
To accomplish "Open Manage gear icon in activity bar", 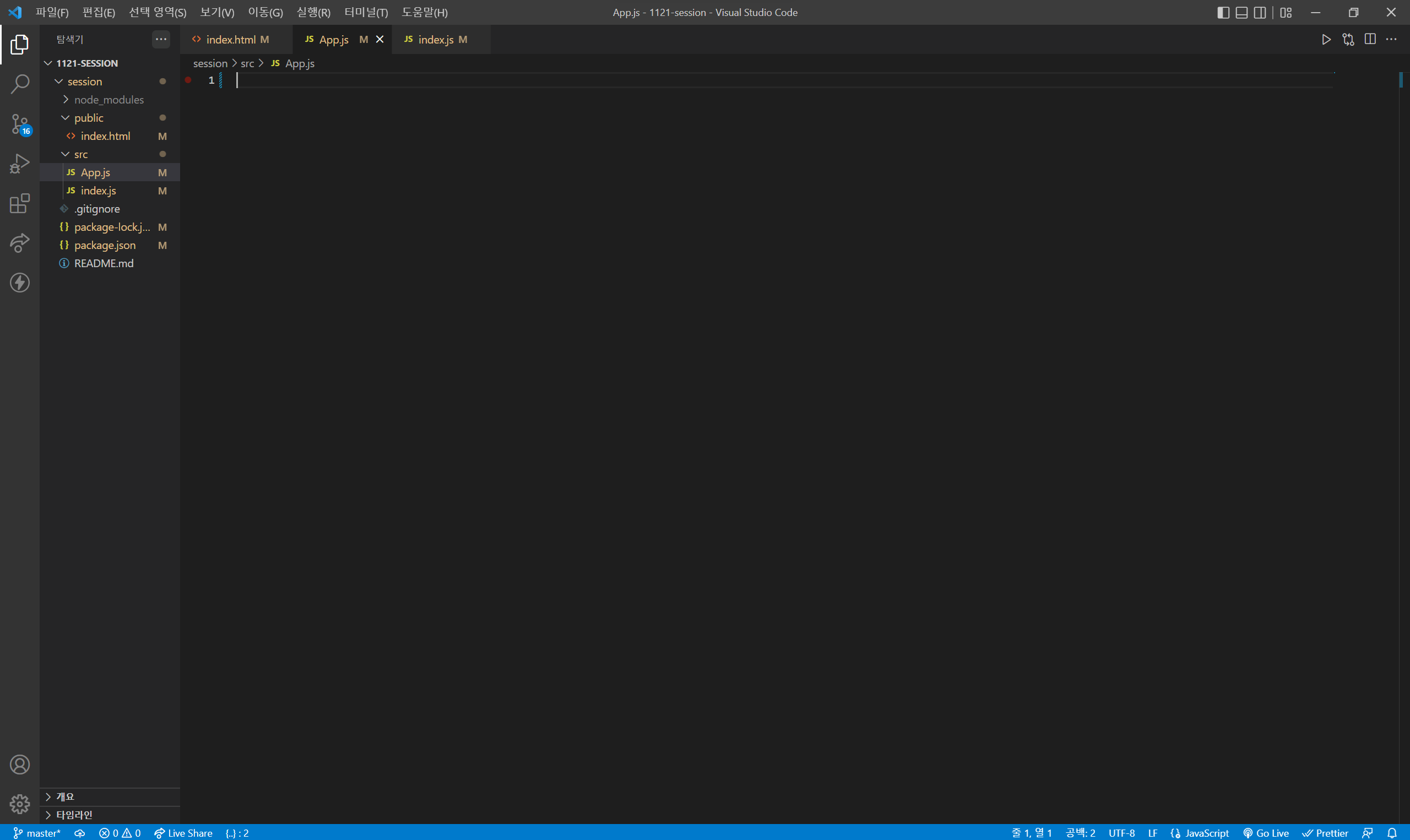I will click(20, 804).
